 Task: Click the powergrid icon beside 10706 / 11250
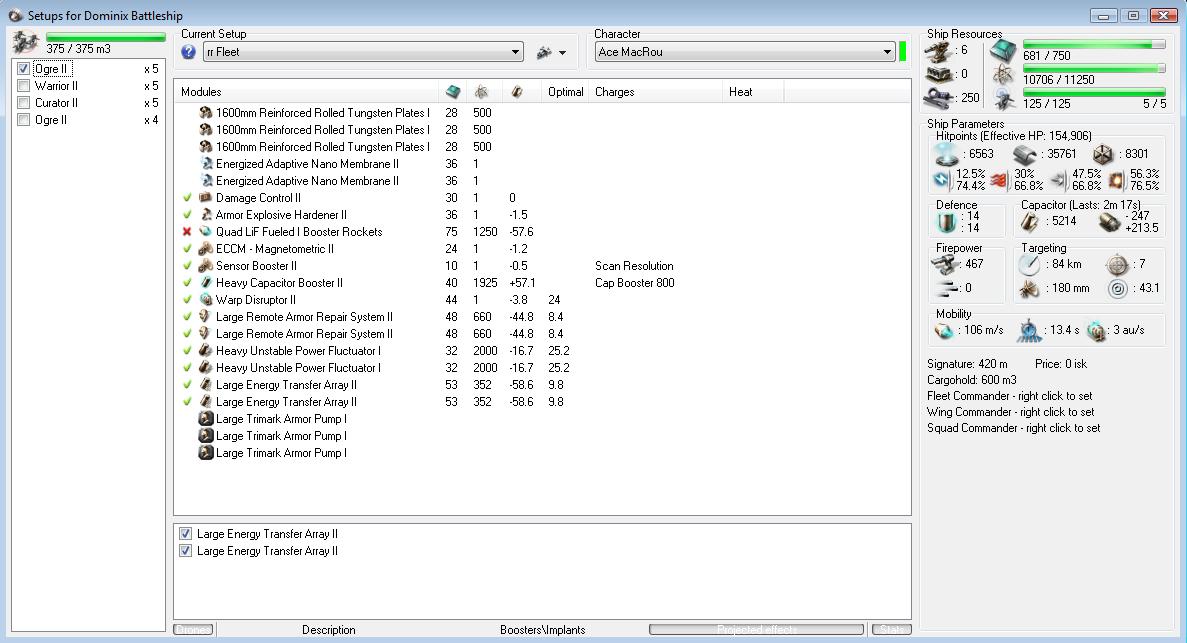pos(1003,75)
